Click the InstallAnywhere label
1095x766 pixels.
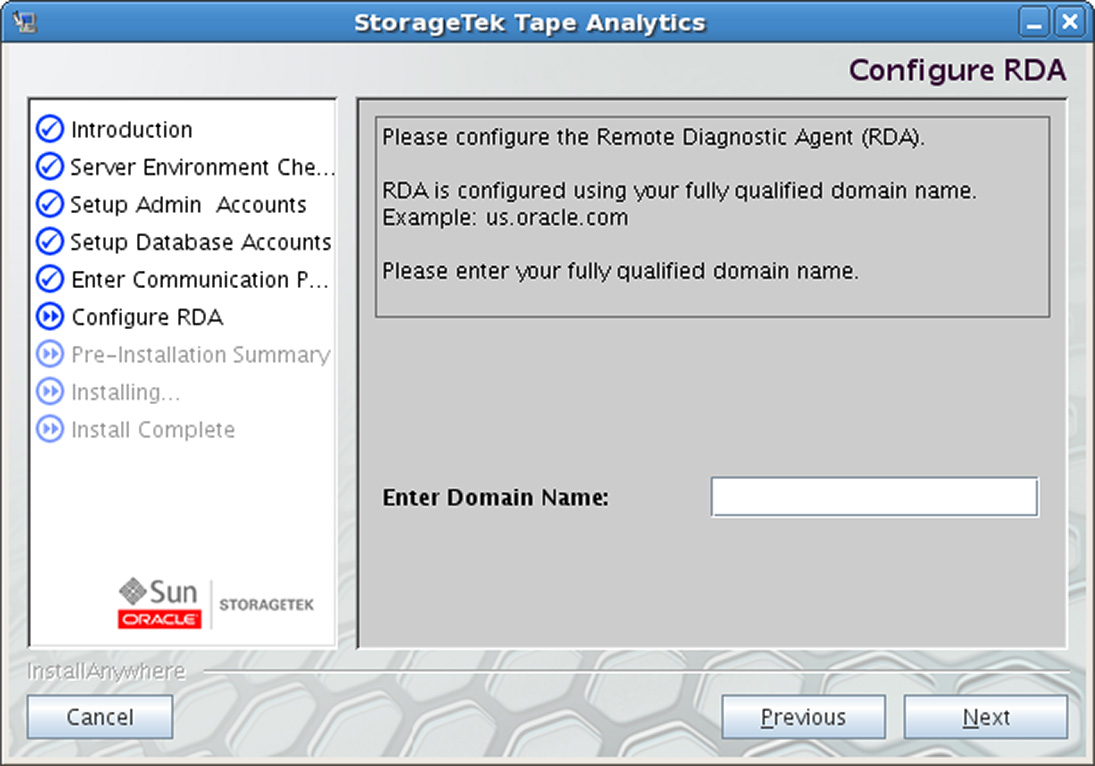point(106,671)
